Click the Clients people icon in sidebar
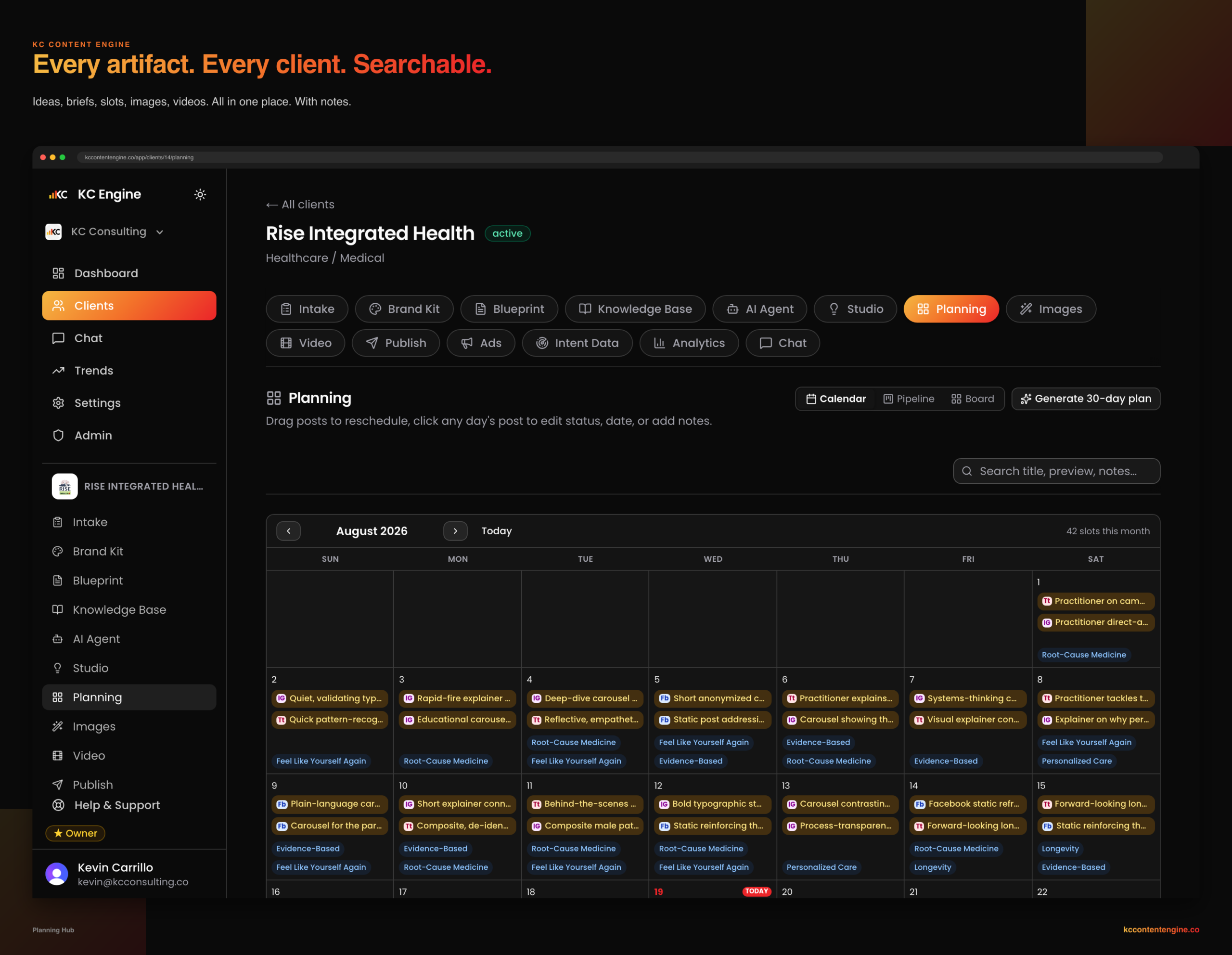Viewport: 1232px width, 955px height. [58, 306]
